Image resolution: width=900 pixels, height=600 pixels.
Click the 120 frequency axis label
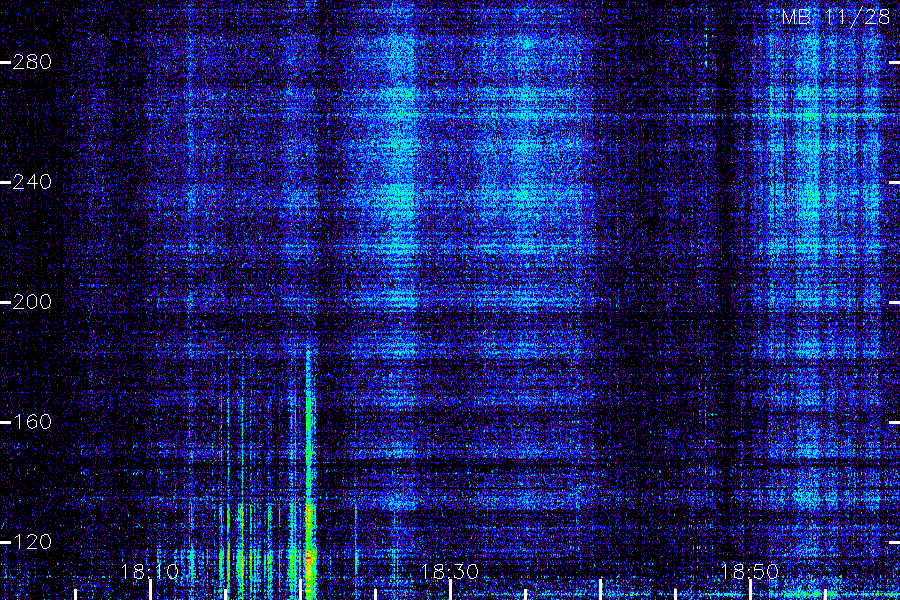pos(32,541)
